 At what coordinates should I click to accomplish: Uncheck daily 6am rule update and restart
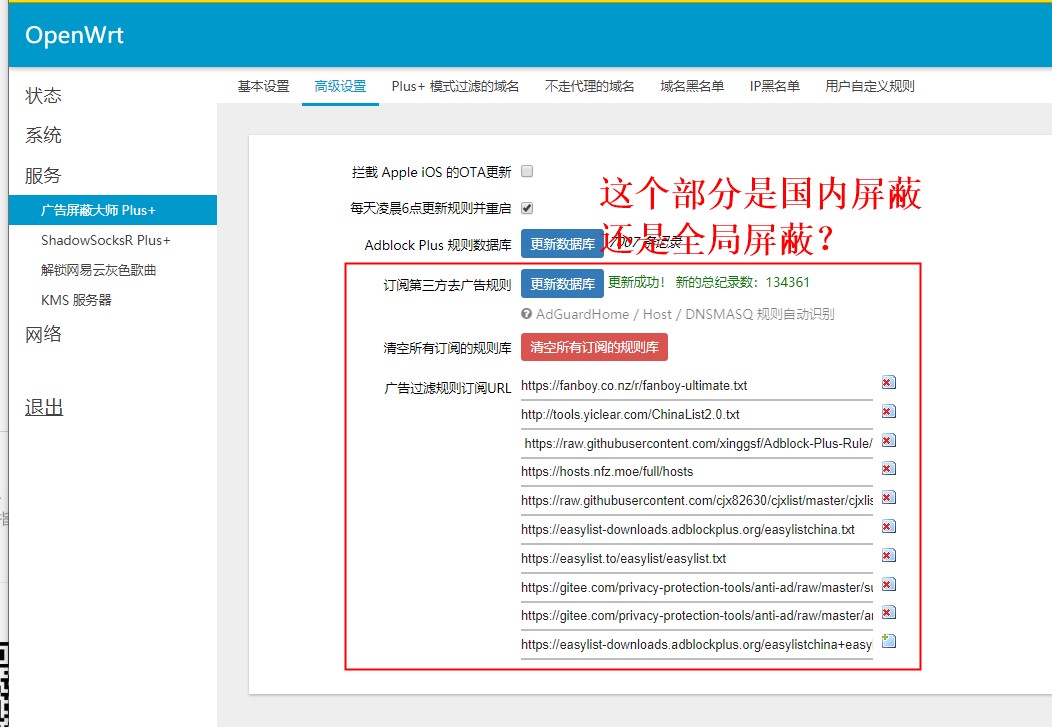click(527, 207)
